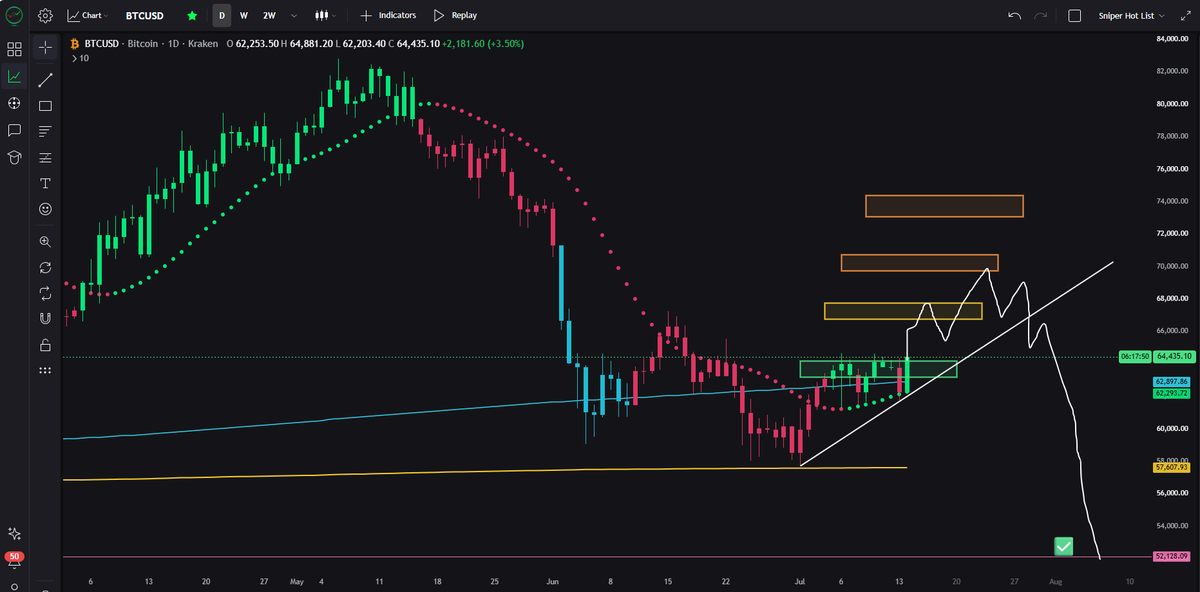The height and width of the screenshot is (592, 1200).
Task: Undo the last chart action
Action: (1015, 15)
